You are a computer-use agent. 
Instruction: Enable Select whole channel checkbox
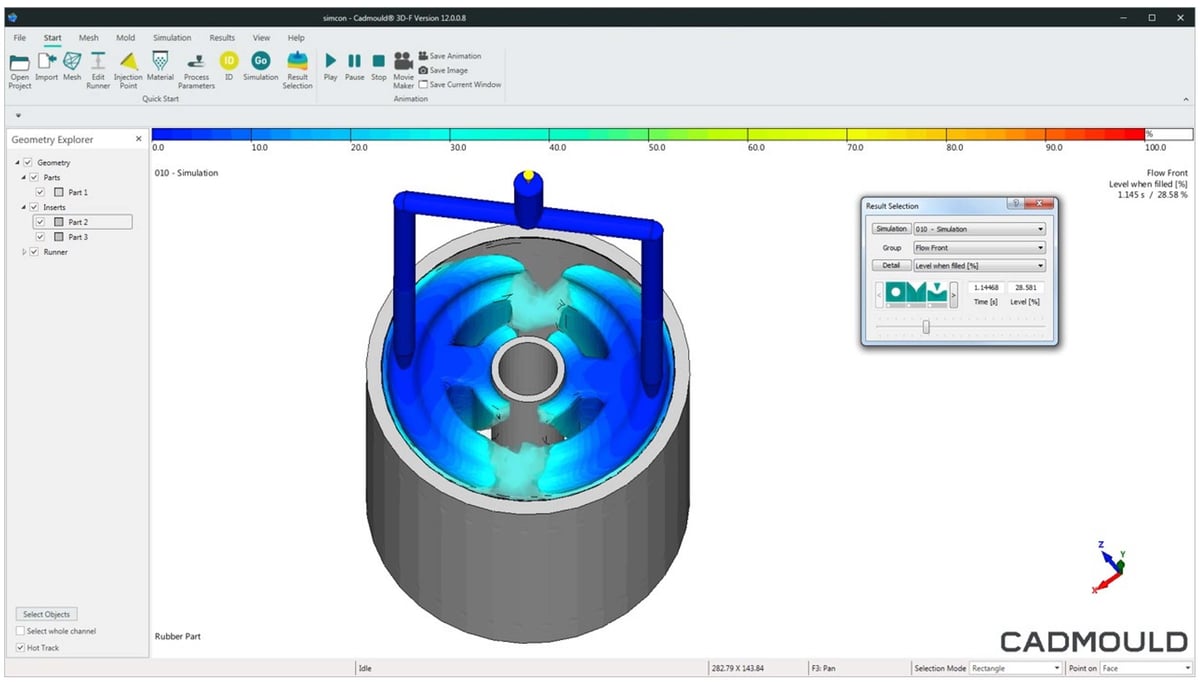point(21,631)
